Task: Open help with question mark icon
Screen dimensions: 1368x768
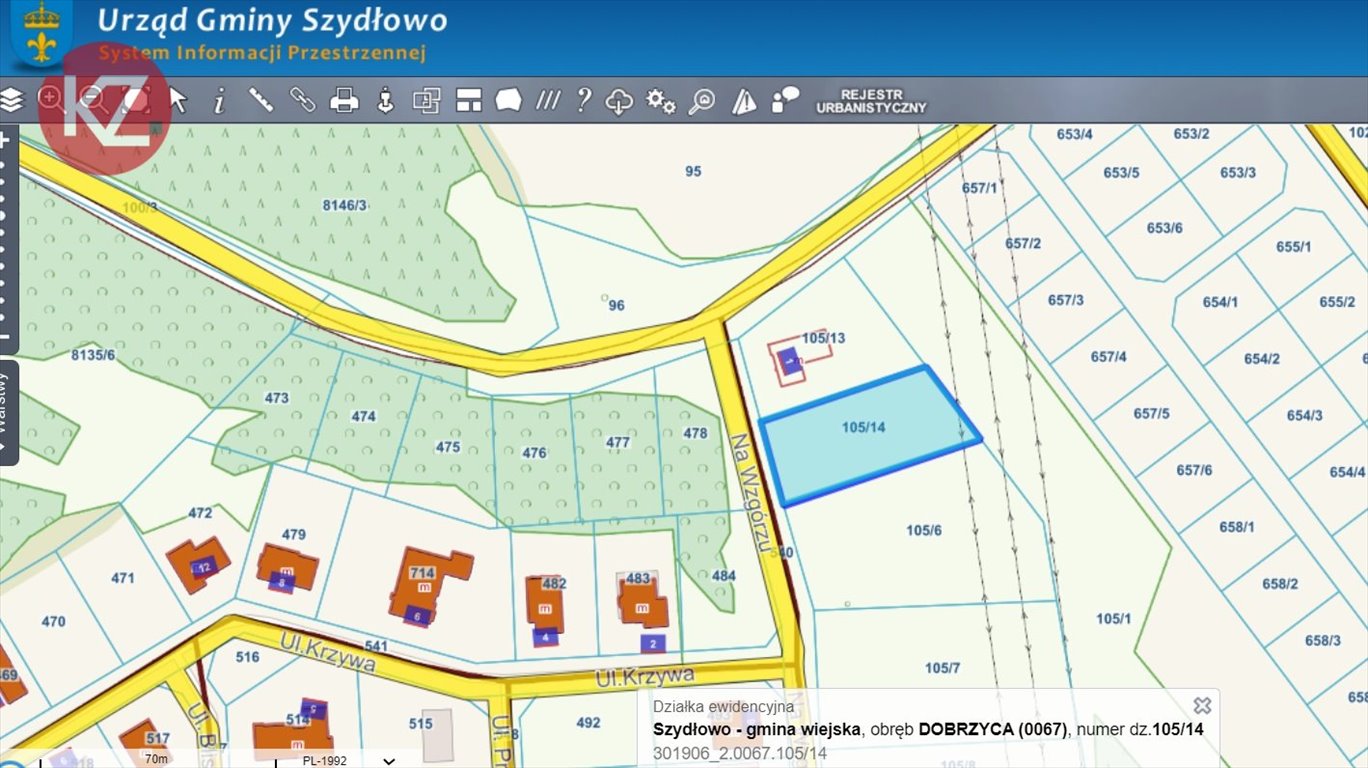Action: (584, 100)
